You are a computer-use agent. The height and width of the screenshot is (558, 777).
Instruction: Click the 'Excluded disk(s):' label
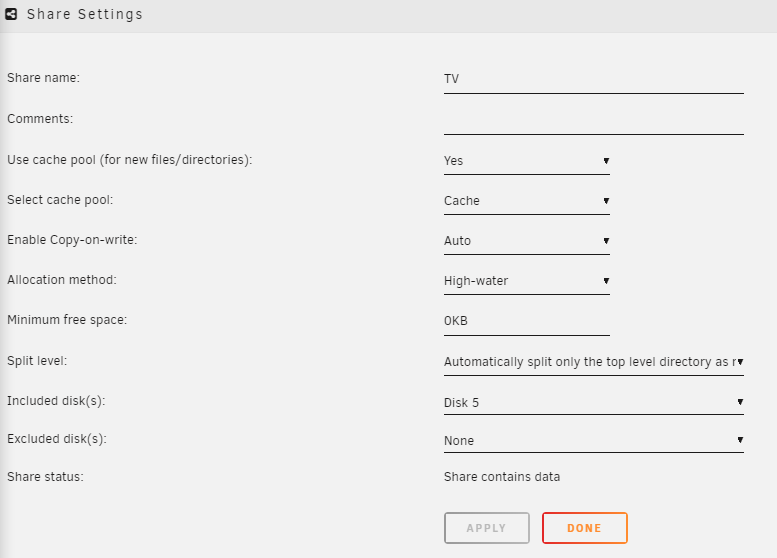tap(57, 439)
